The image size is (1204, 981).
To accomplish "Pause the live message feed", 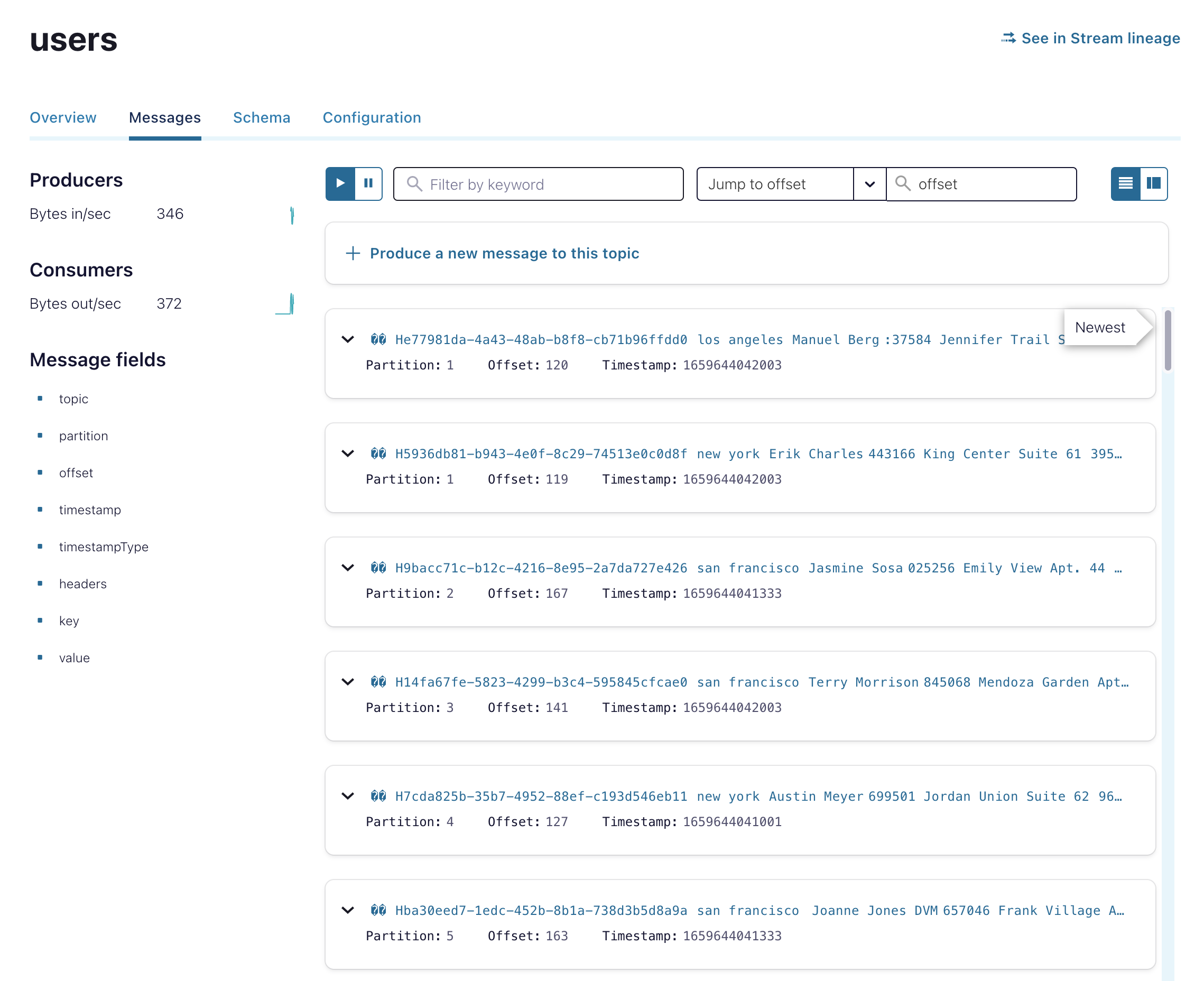I will pos(368,183).
